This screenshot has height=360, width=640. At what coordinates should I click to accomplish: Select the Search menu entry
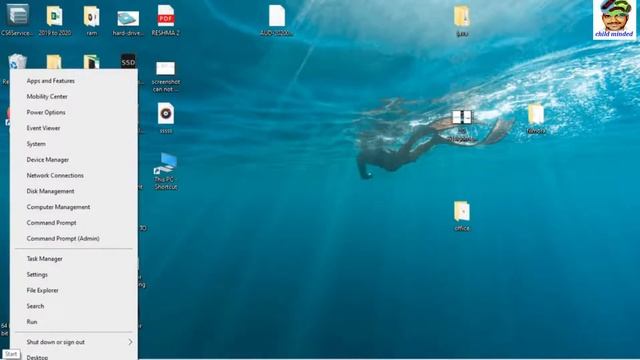(74, 306)
